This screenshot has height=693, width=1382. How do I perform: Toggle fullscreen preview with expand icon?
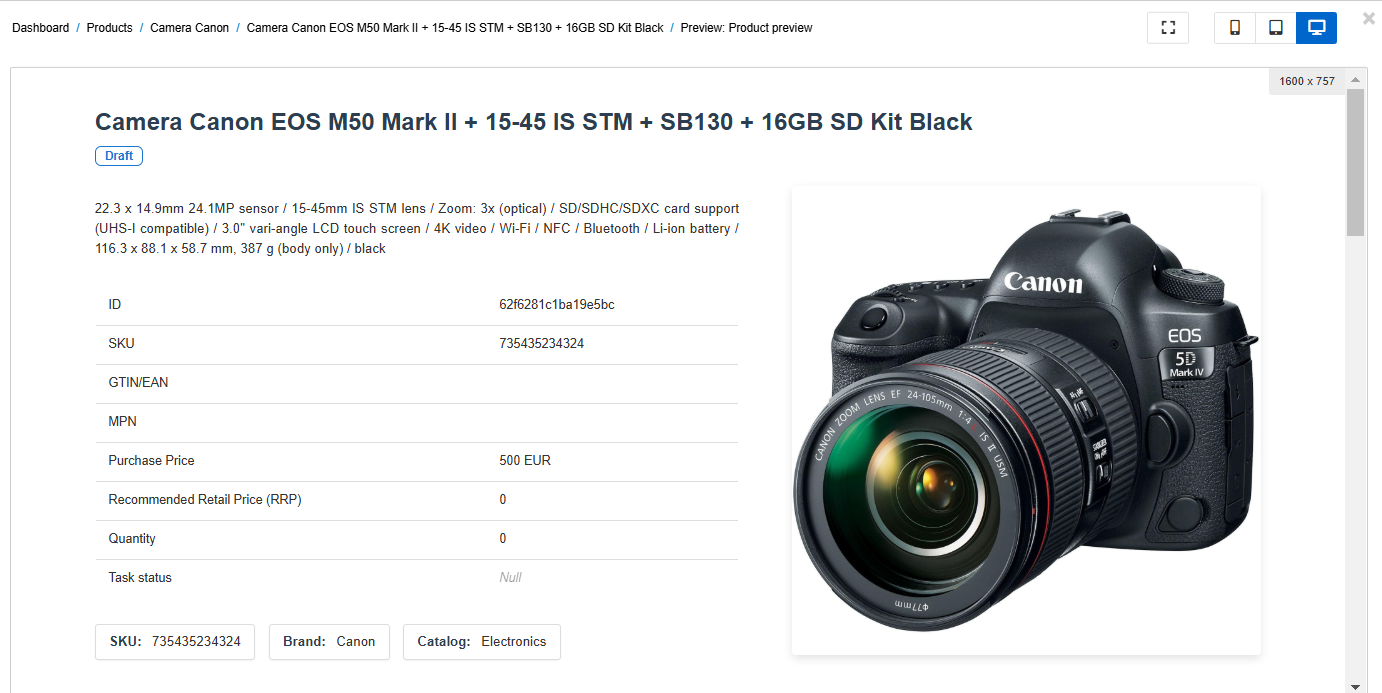point(1168,28)
